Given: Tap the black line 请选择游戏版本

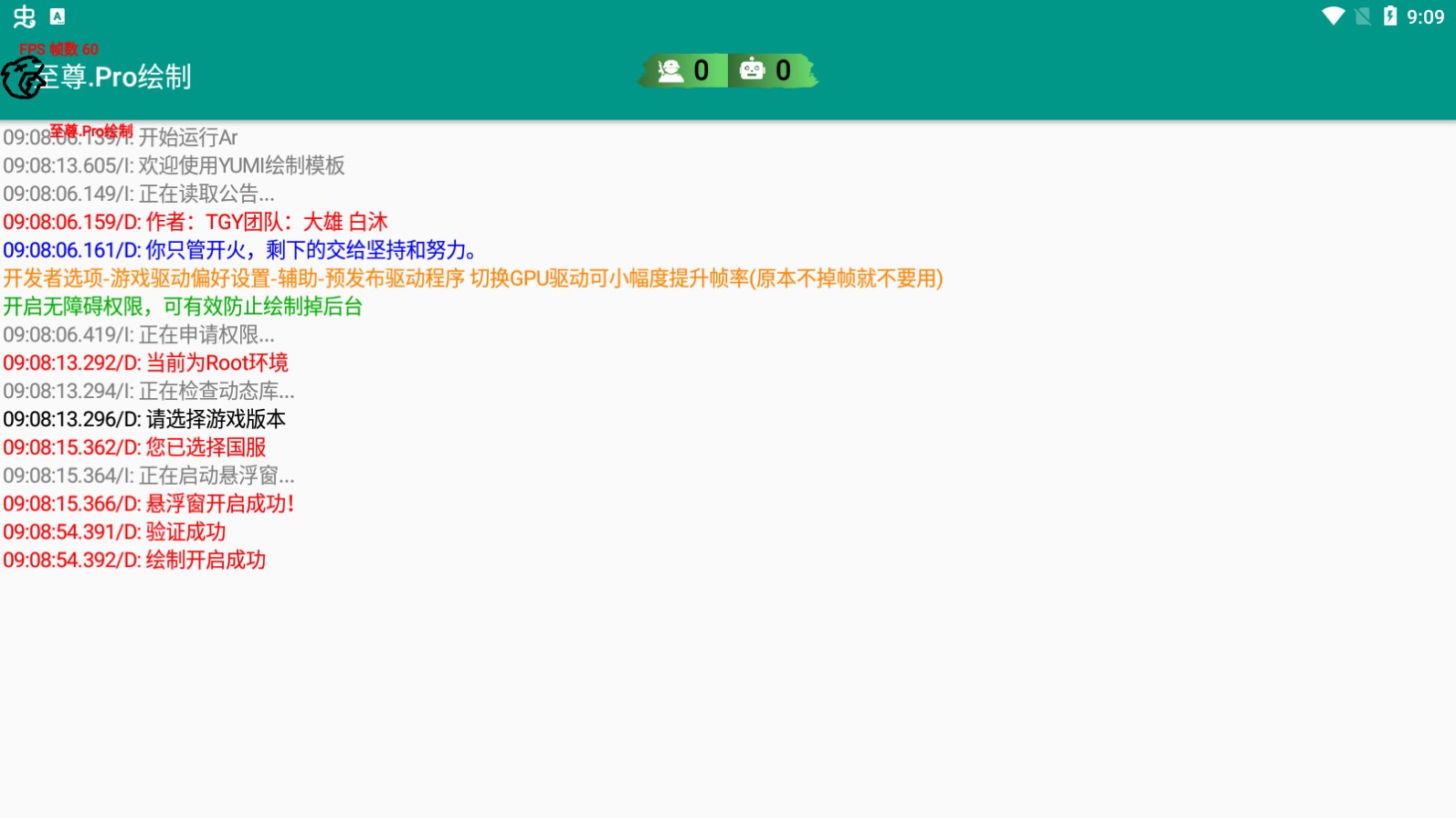Looking at the screenshot, I should tap(144, 419).
